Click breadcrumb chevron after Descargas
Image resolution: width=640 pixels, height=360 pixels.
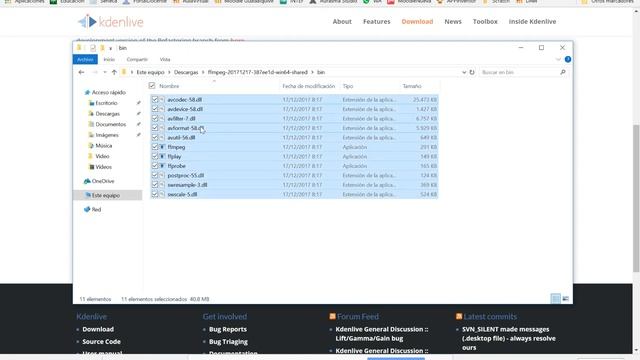[x=203, y=72]
